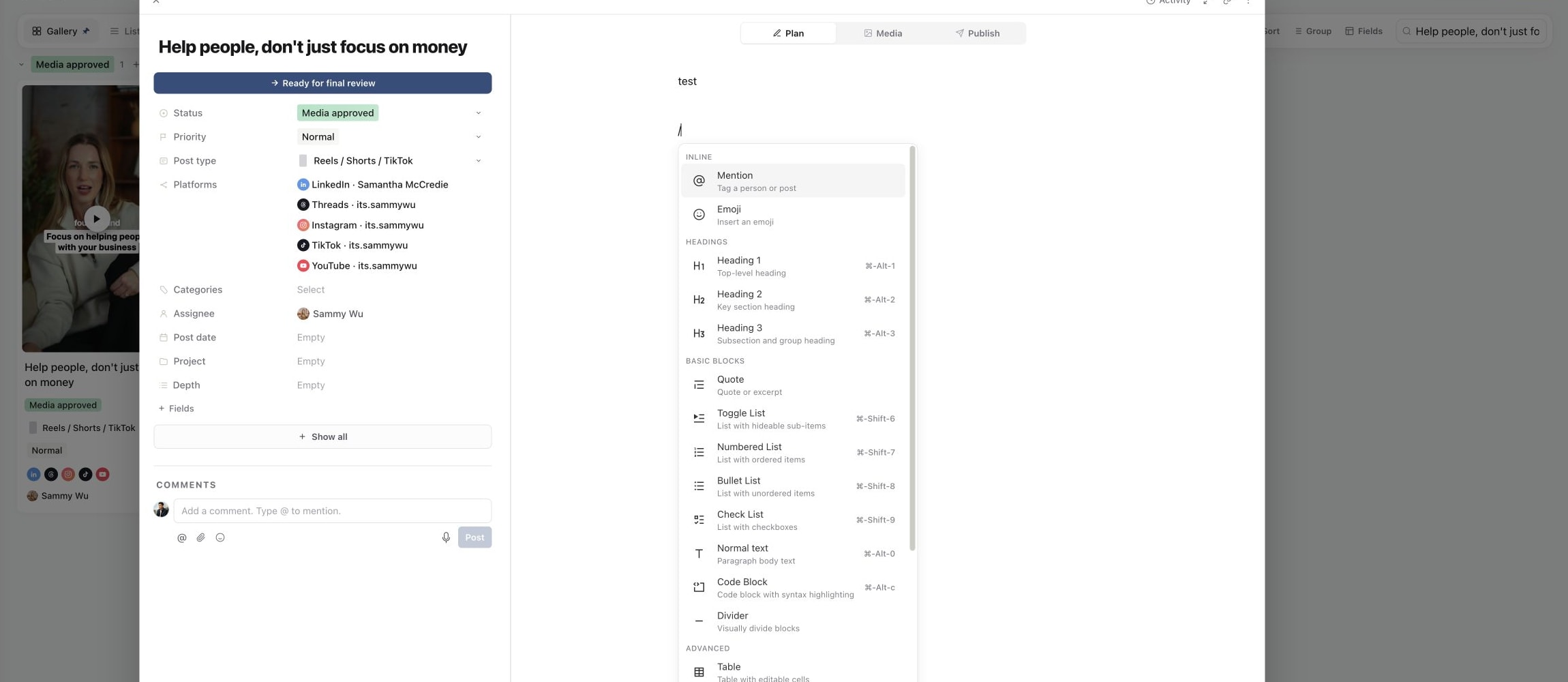Open the Priority dropdown arrow
The height and width of the screenshot is (682, 1568).
[479, 137]
